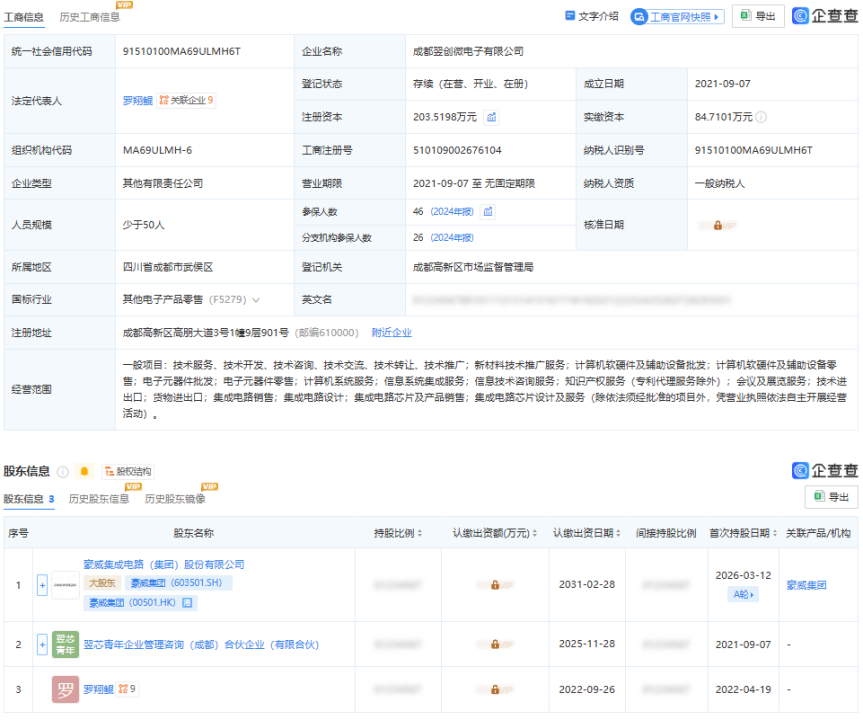The image size is (863, 720).
Task: Click 2022-04-19 first holding date cell
Action: 743,690
